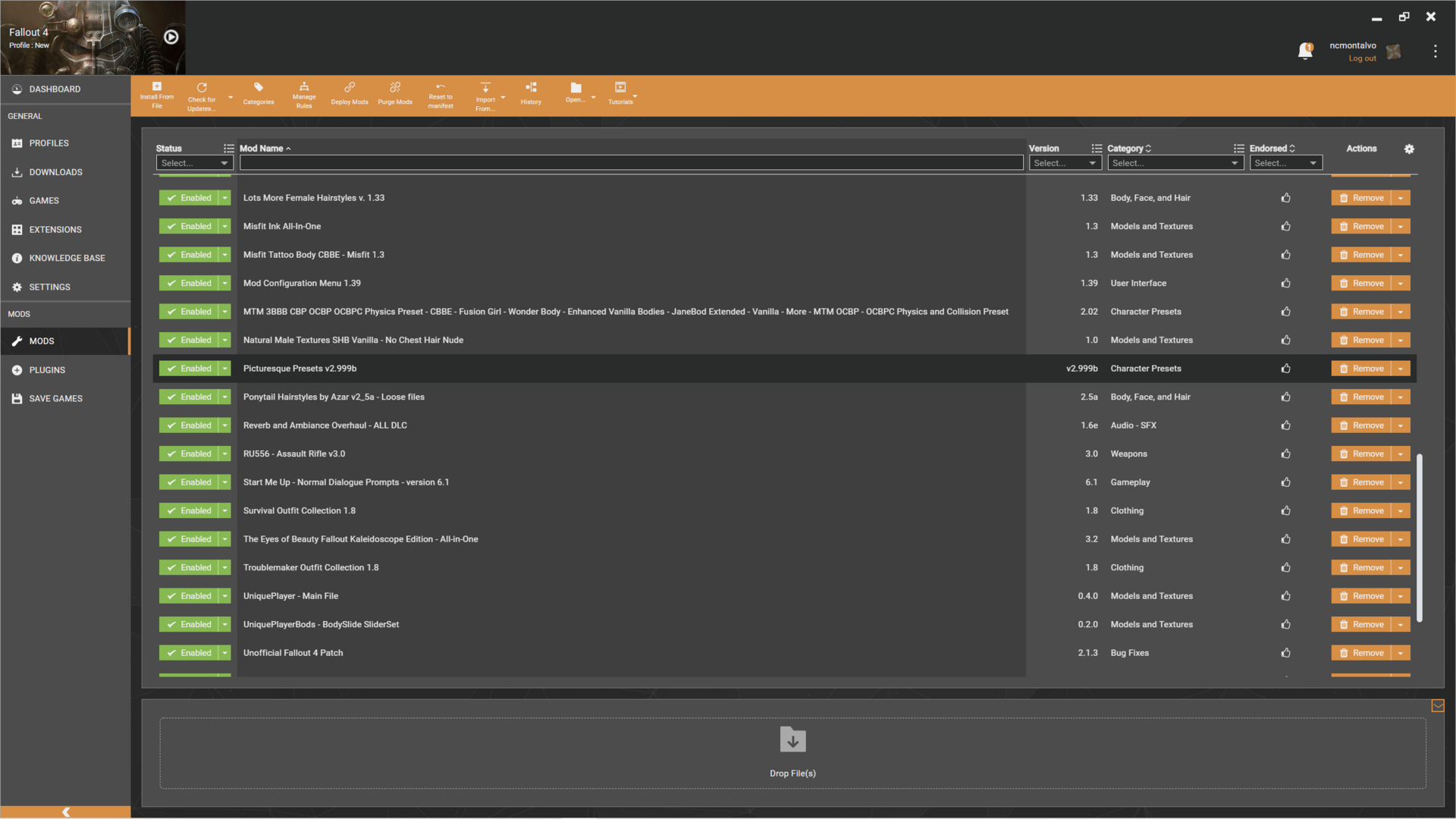This screenshot has height=819, width=1456.
Task: Toggle Enabled for Unofficial Fallout 4 Patch
Action: [x=188, y=653]
